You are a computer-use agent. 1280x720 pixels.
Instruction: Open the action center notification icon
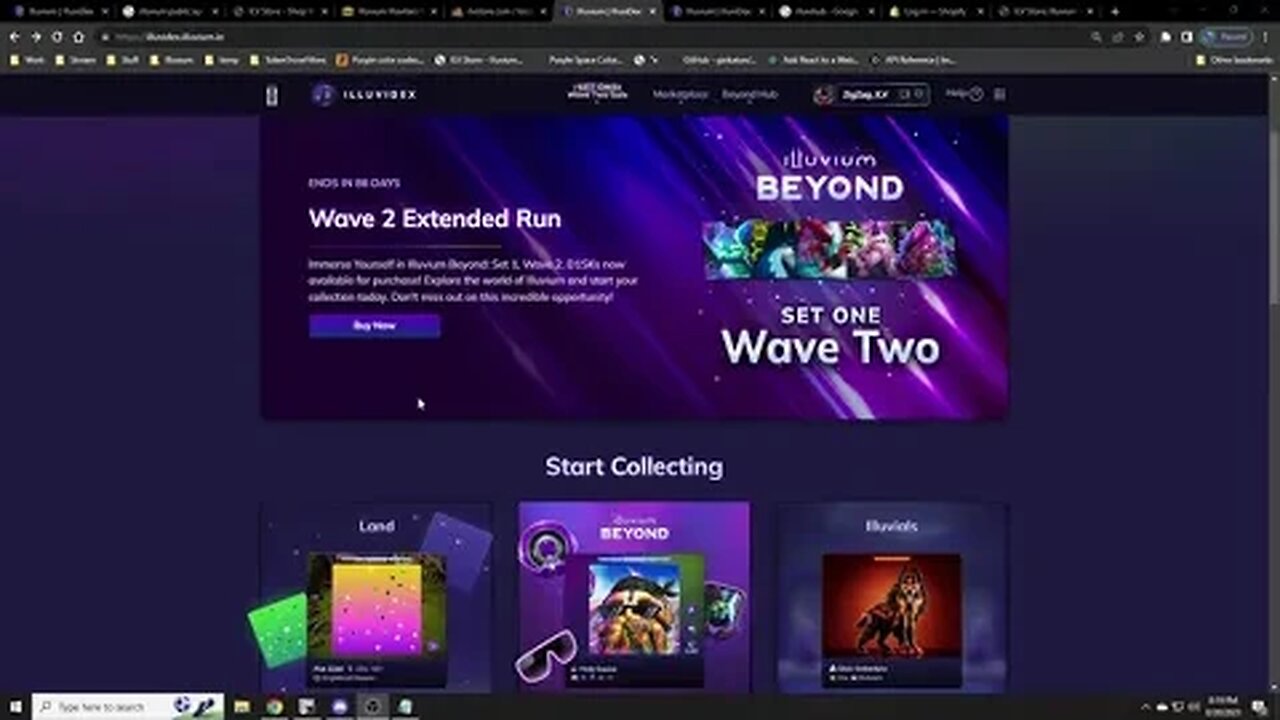point(1259,707)
